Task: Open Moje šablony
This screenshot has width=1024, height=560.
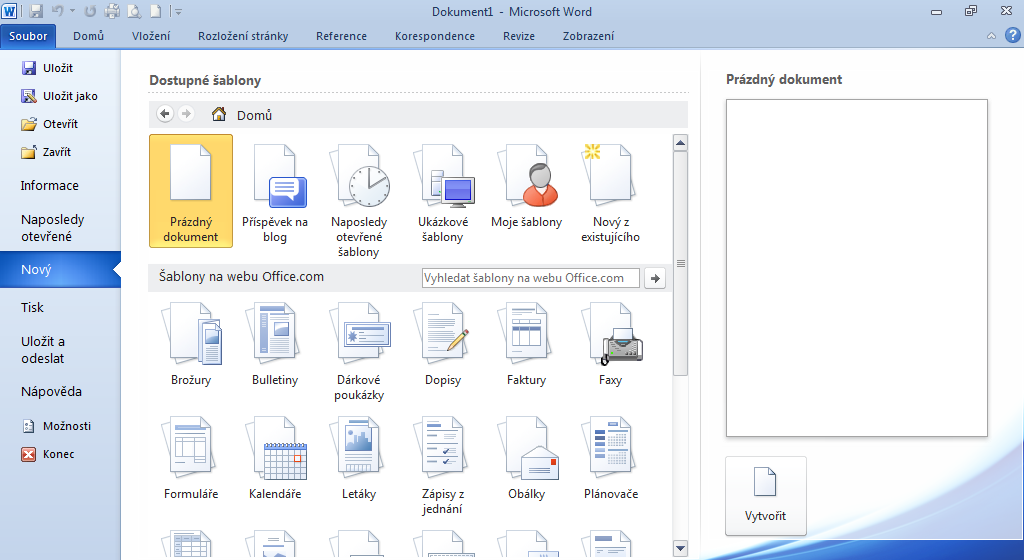Action: 526,187
